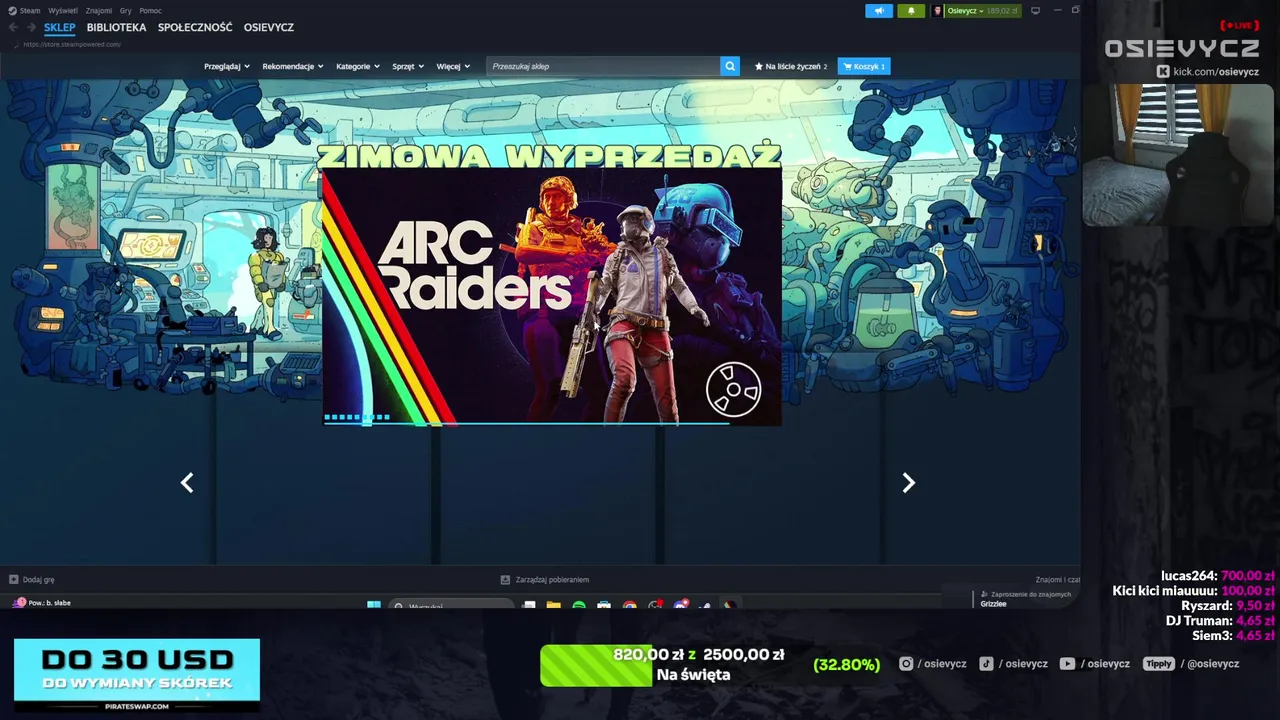Click Dodaj grę in the footer
This screenshot has height=720, width=1280.
[32, 579]
